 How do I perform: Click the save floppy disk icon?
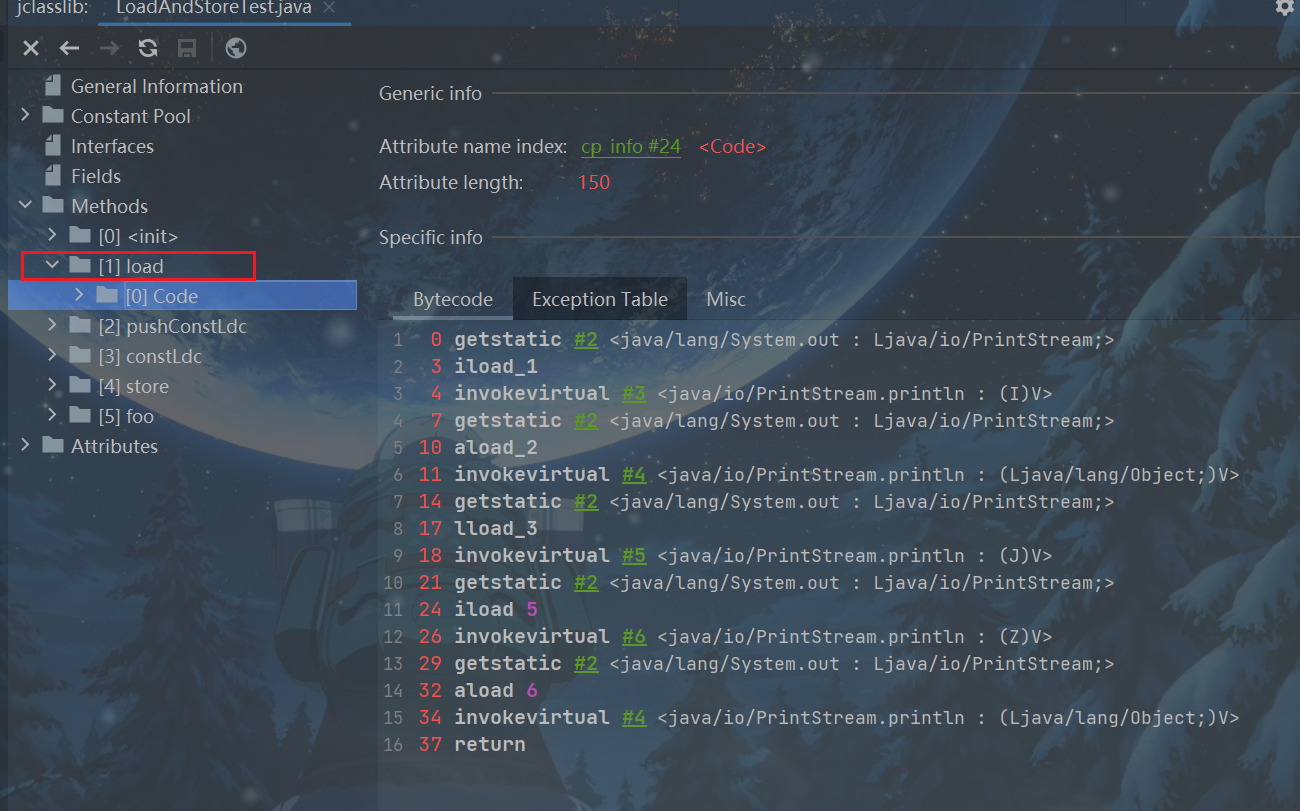[187, 48]
